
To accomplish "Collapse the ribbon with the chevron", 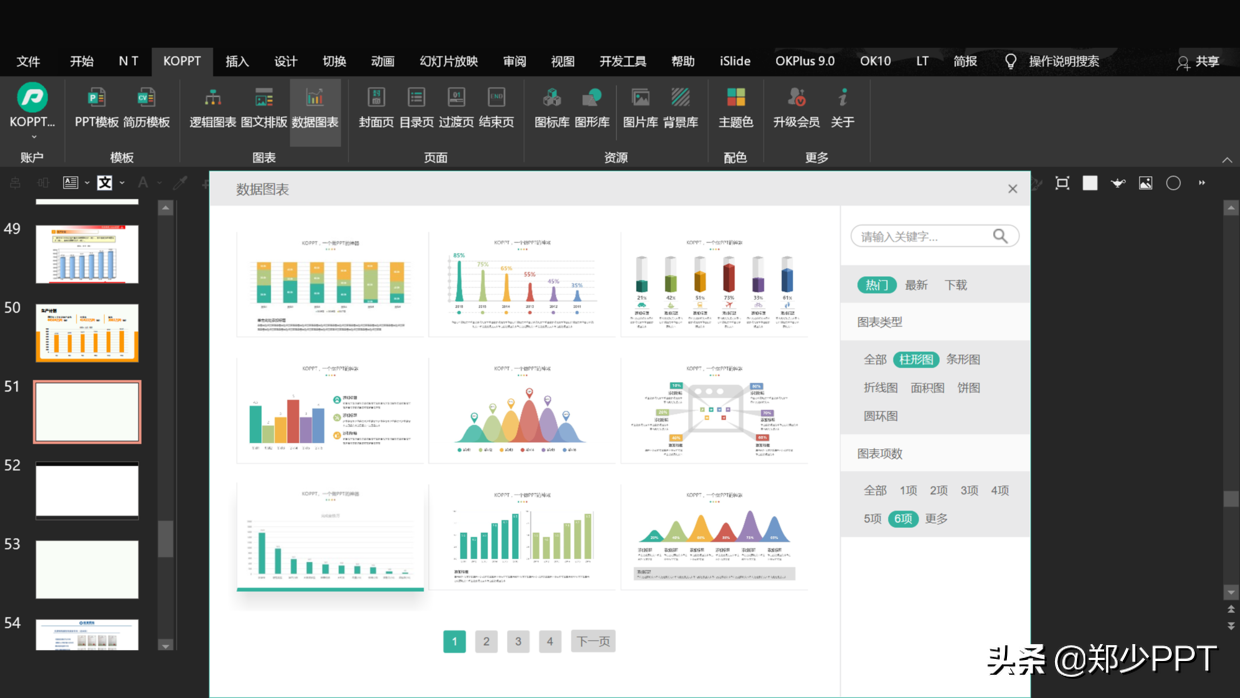I will click(x=1227, y=160).
